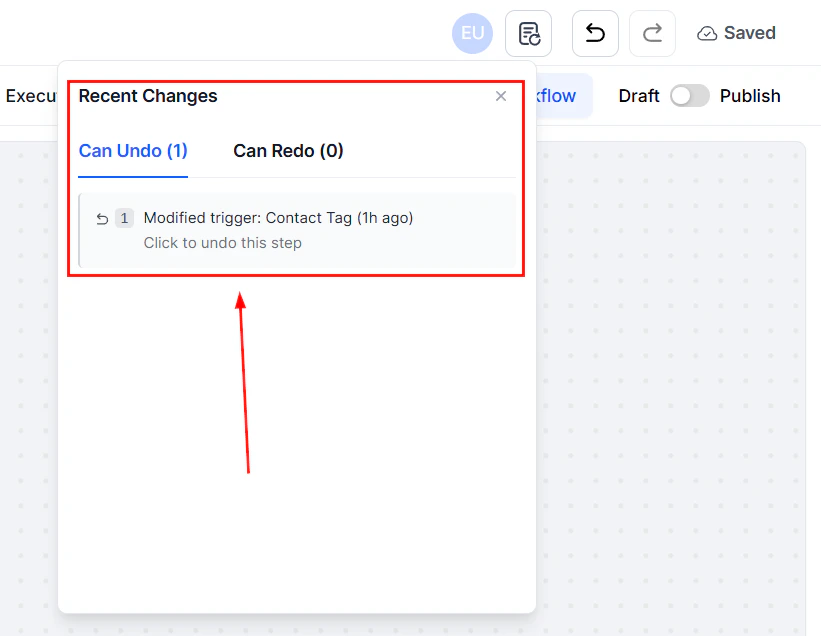Undo the Modified trigger: Contact Tag step
Screen dimensions: 821x636
pos(278,218)
